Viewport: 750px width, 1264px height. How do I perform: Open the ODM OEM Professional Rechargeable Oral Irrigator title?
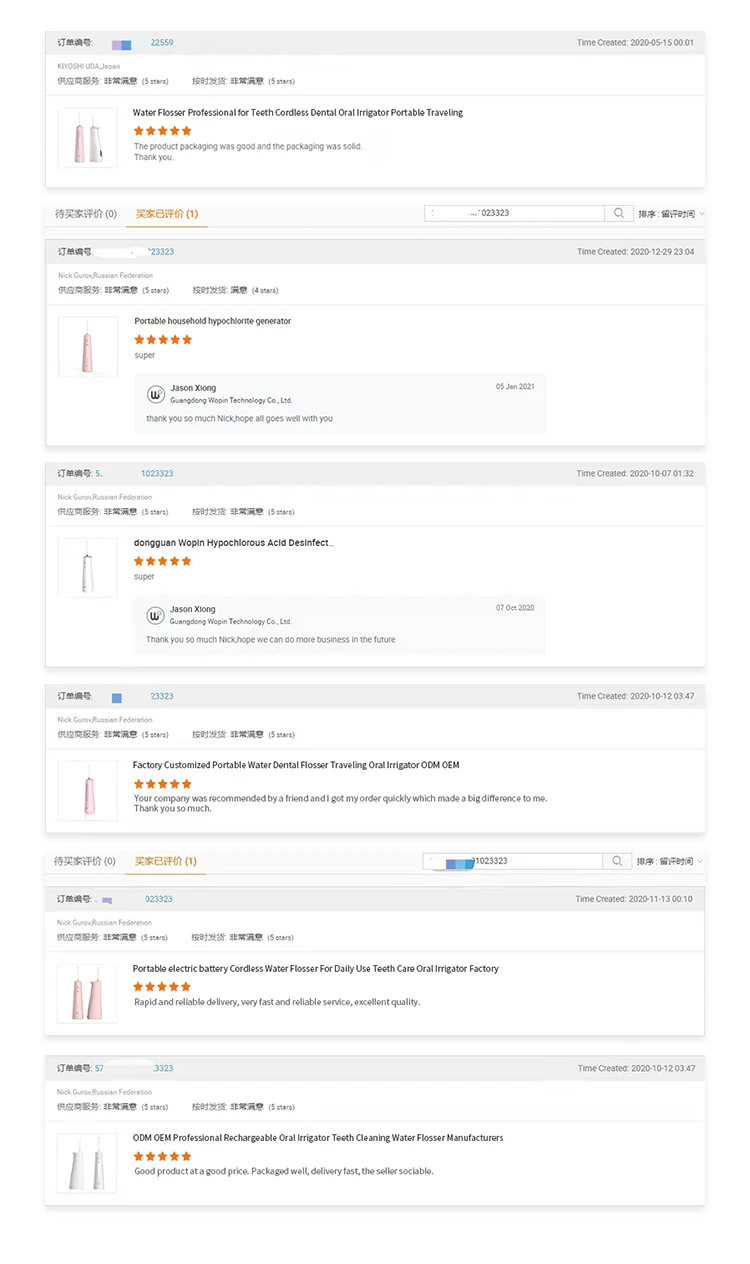tap(318, 1138)
